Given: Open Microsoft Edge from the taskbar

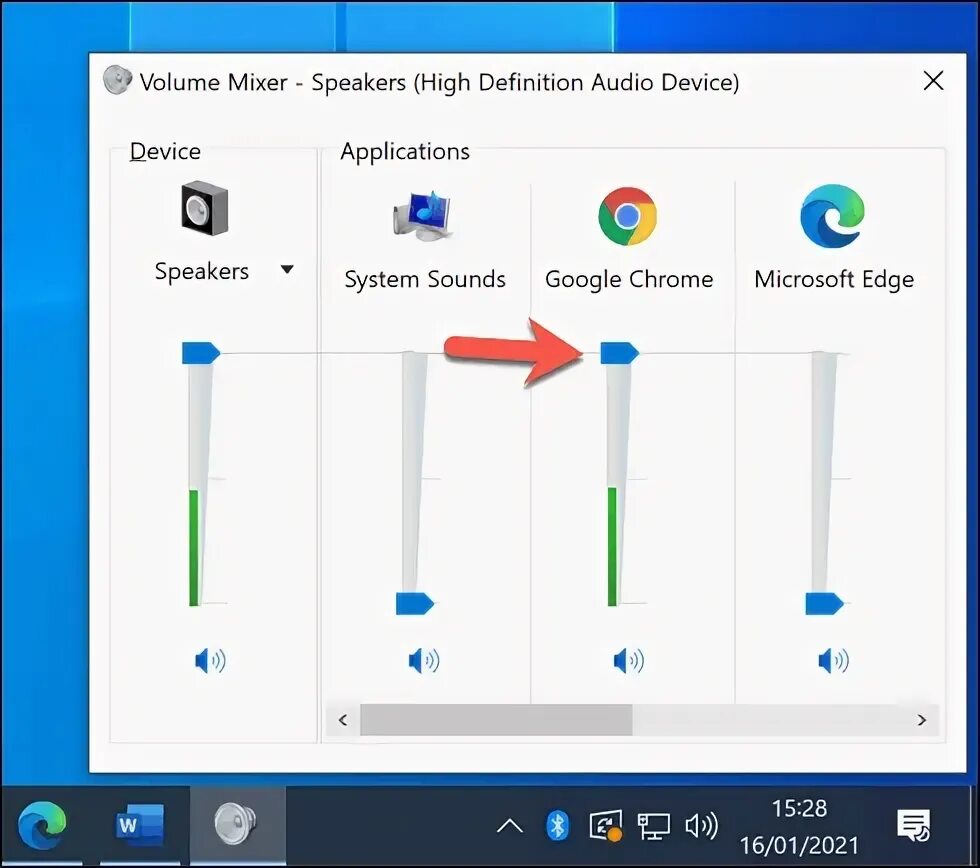Looking at the screenshot, I should [x=42, y=826].
